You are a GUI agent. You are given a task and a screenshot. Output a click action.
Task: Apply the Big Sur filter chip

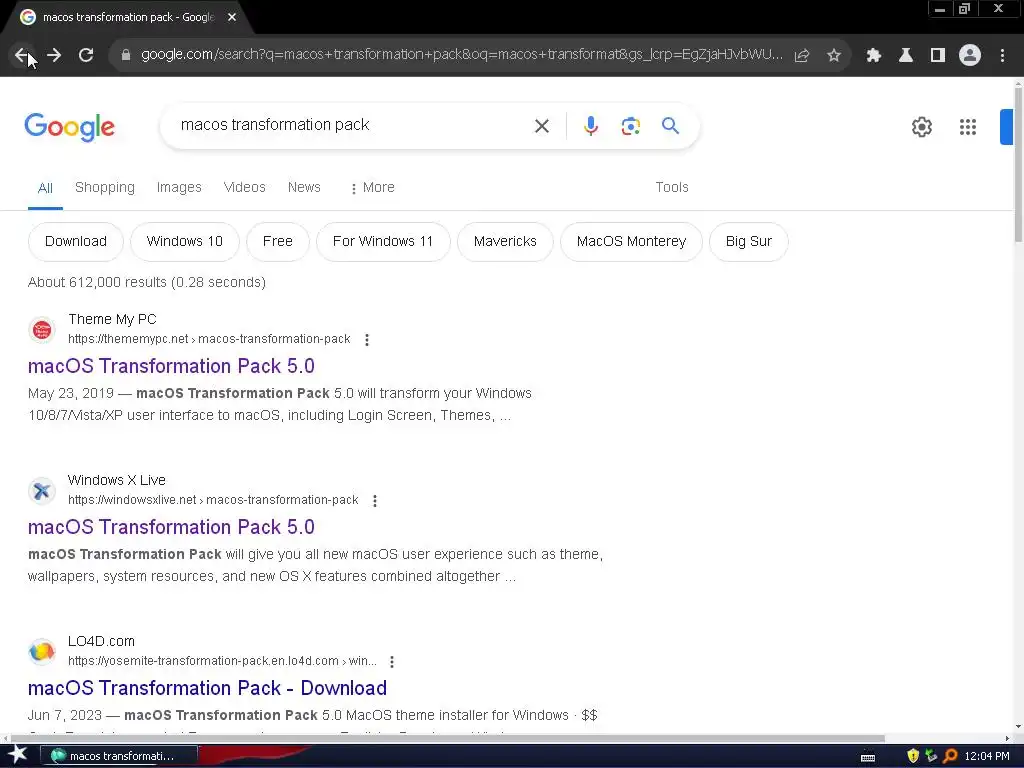click(748, 242)
